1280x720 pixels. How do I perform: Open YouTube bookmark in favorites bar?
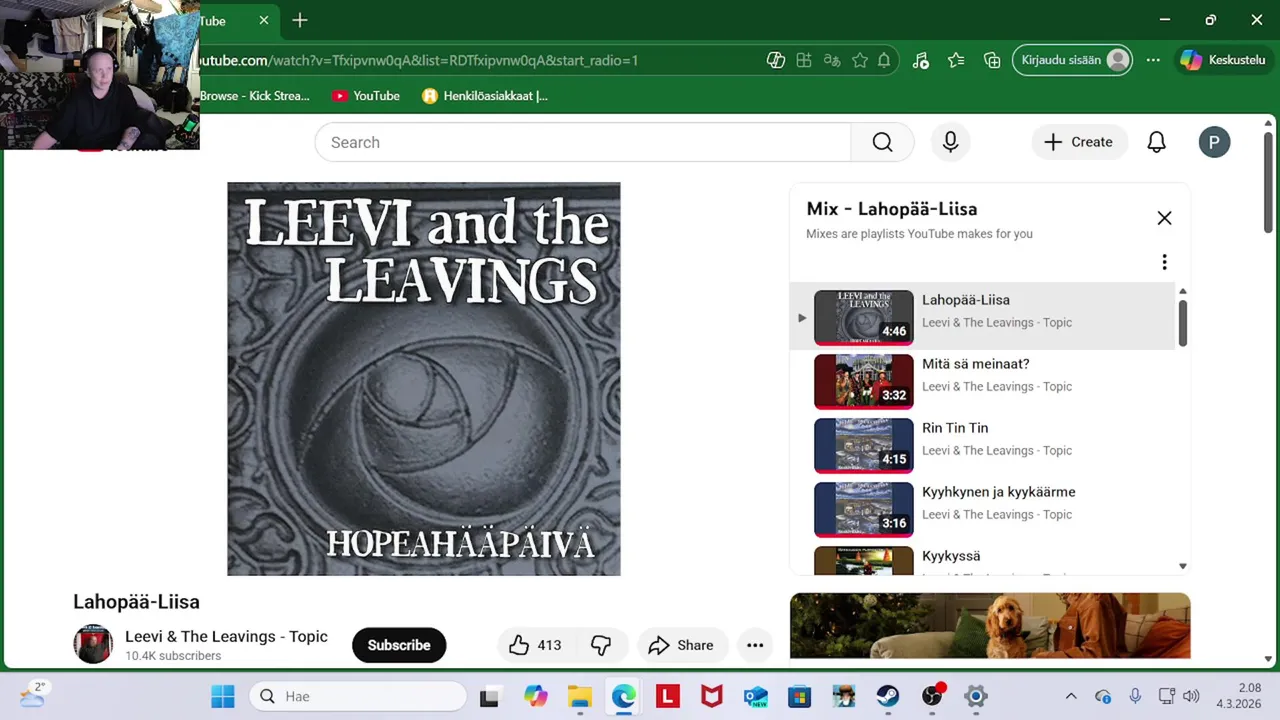click(365, 96)
